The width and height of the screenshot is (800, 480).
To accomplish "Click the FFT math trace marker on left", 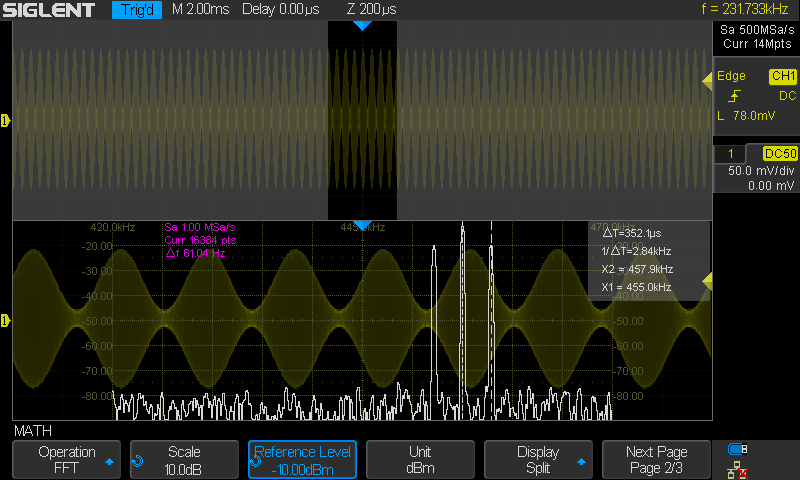I will click(x=6, y=321).
